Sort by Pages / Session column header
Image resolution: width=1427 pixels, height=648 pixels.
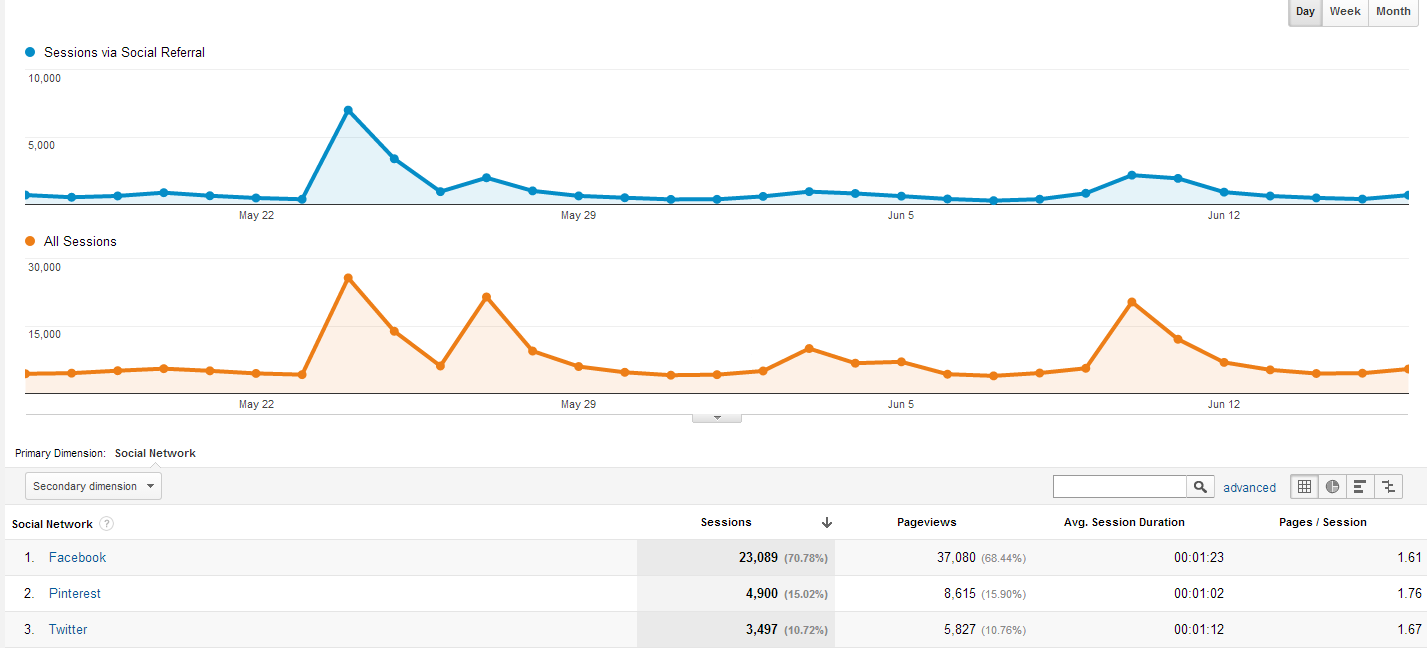click(x=1322, y=522)
